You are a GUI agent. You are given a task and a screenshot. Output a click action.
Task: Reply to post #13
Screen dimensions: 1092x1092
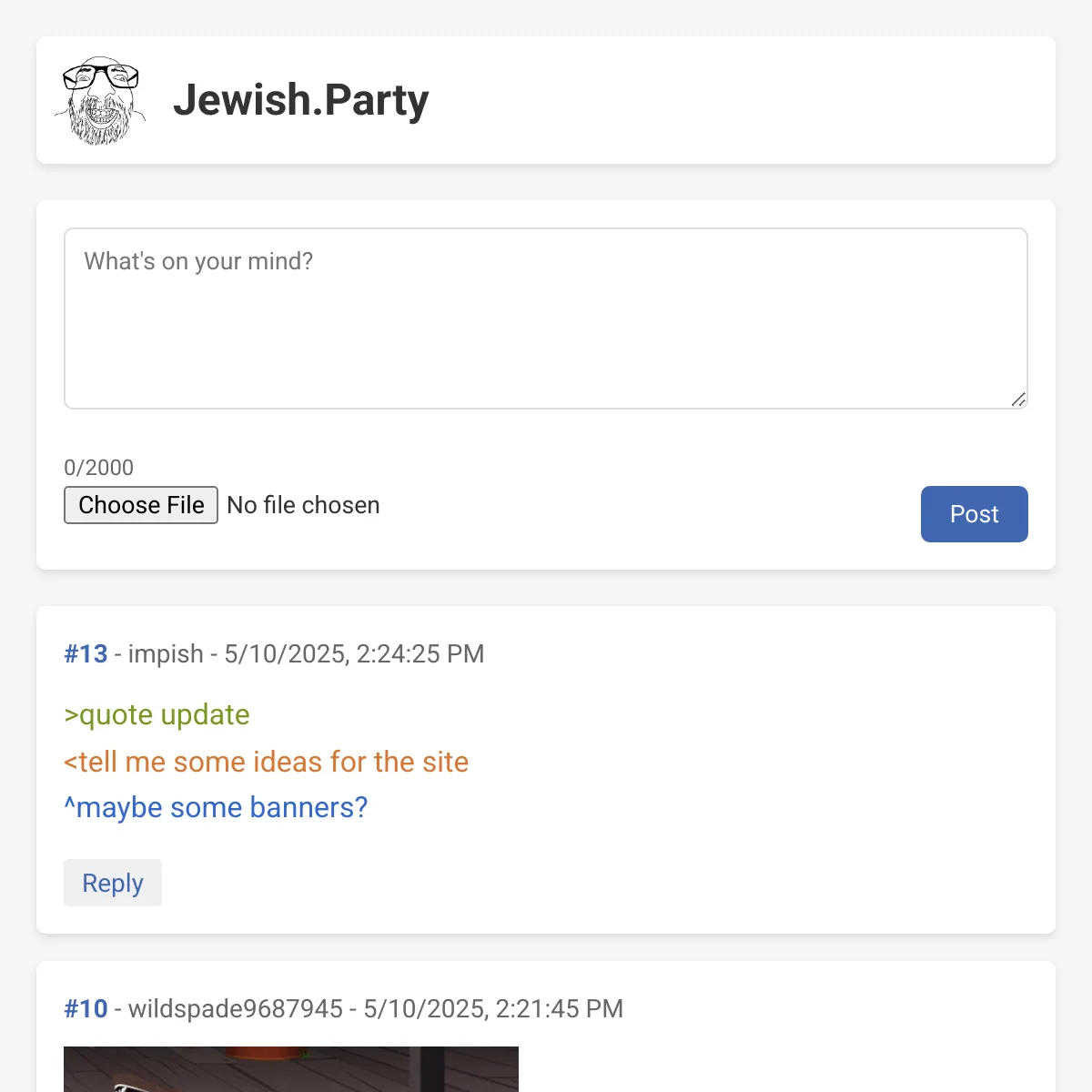tap(113, 883)
